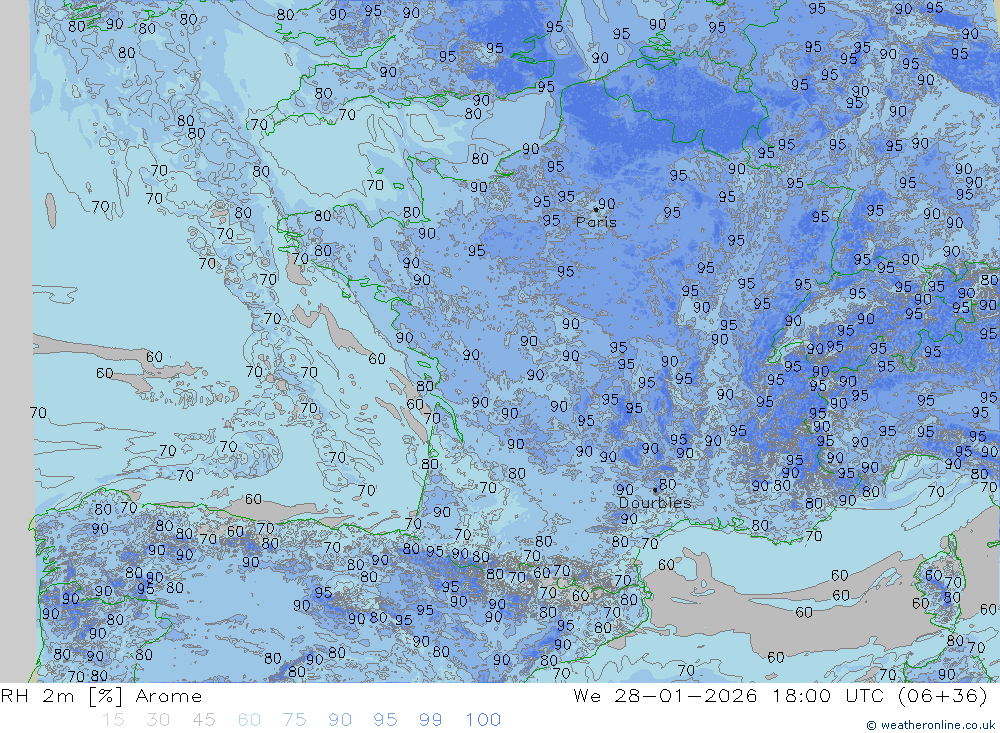
Task: Select the black dot marking Paris
Action: (x=596, y=209)
